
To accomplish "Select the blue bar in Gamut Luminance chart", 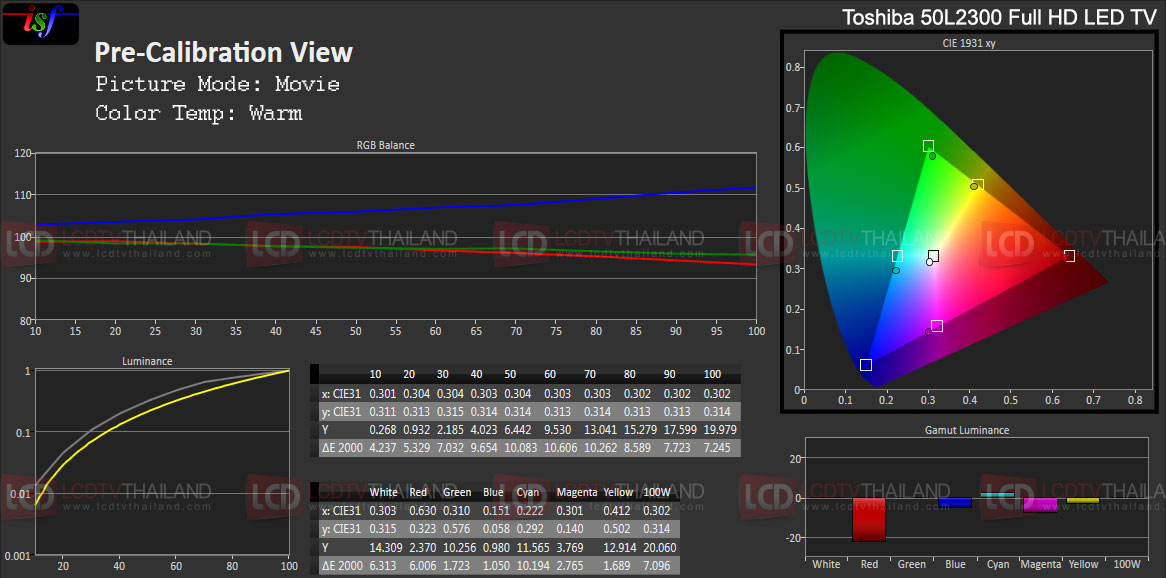I will [x=955, y=502].
